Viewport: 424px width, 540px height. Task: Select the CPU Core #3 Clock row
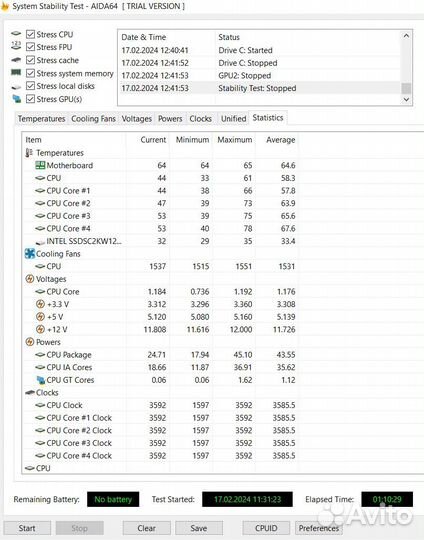pyautogui.click(x=160, y=443)
